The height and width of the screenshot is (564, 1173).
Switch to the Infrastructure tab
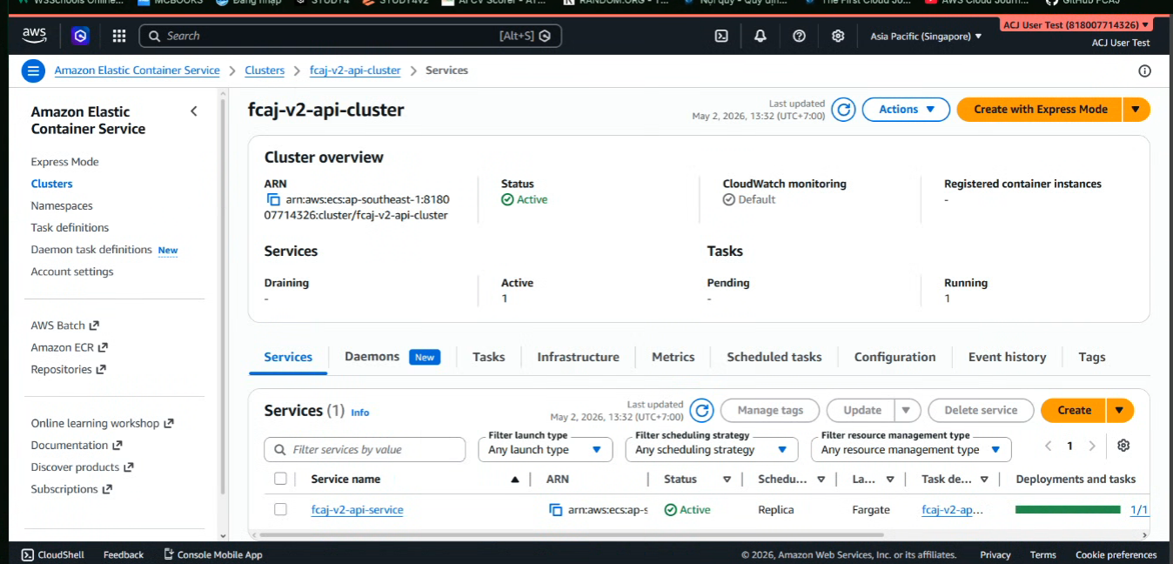578,357
